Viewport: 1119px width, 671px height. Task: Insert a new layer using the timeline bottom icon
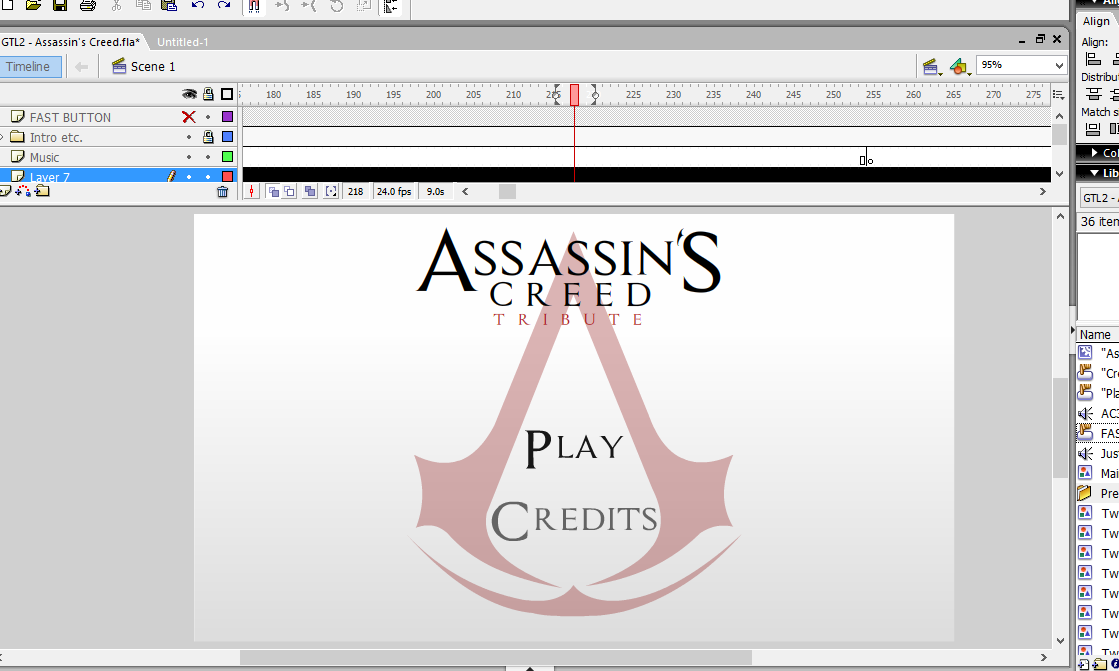pos(5,191)
